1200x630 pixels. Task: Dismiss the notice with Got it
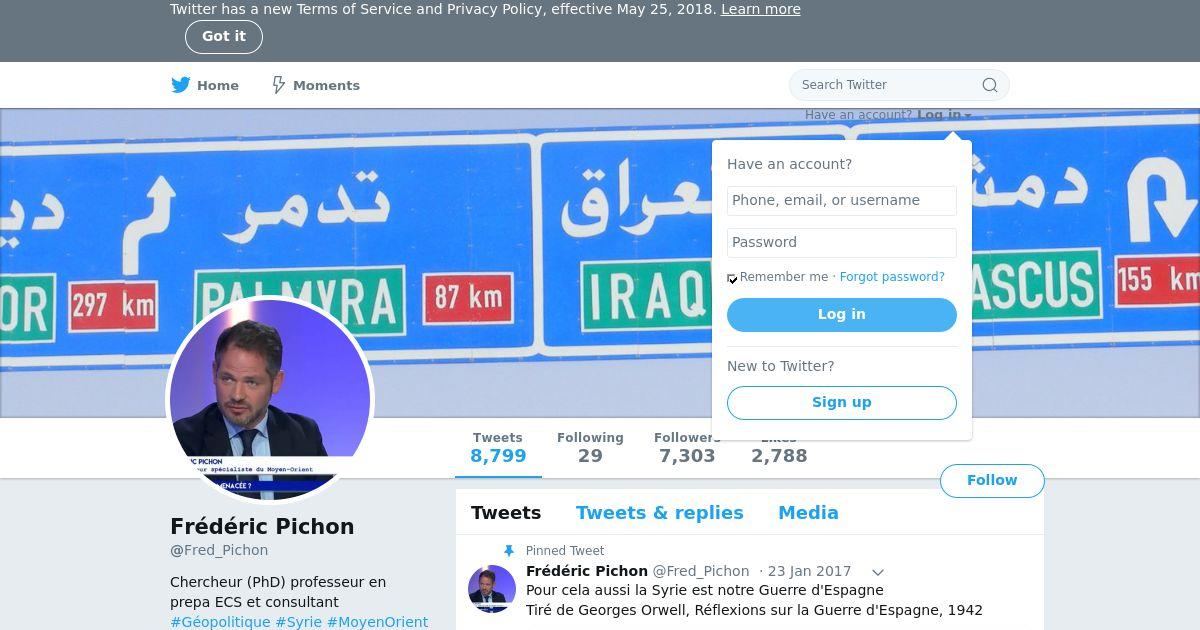click(x=224, y=36)
